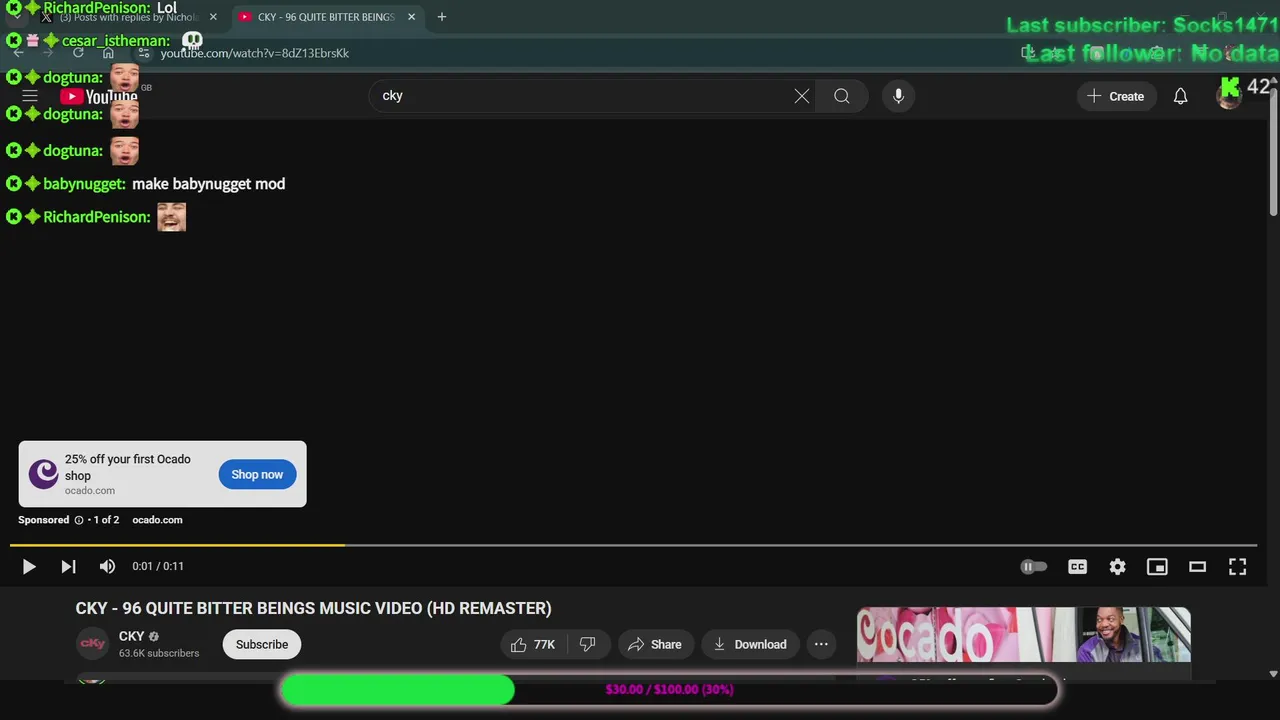
Task: Click the Ocado ad logo icon
Action: click(43, 474)
